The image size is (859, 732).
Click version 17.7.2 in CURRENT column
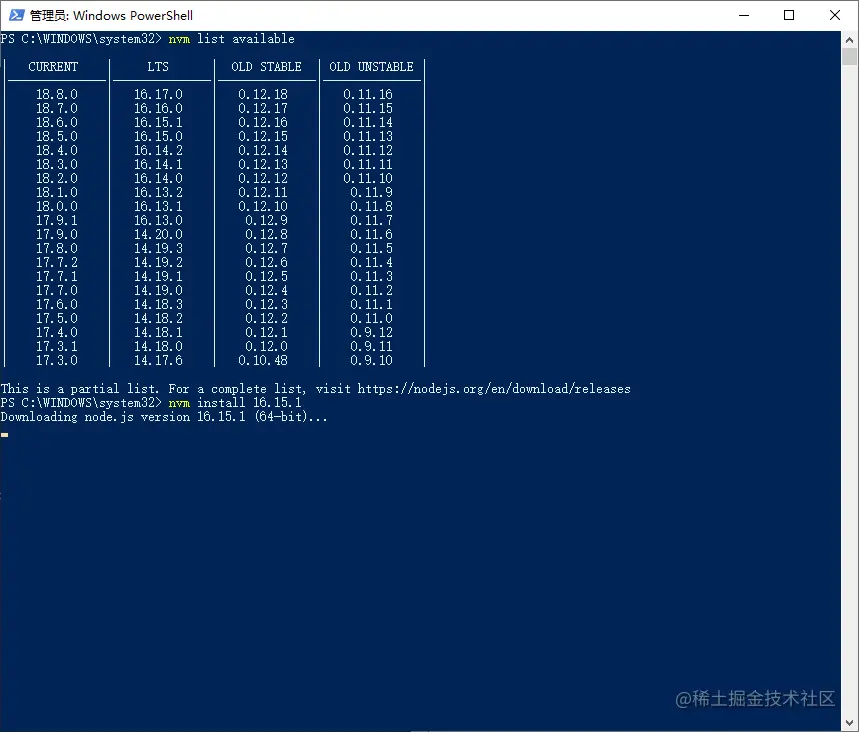[57, 262]
